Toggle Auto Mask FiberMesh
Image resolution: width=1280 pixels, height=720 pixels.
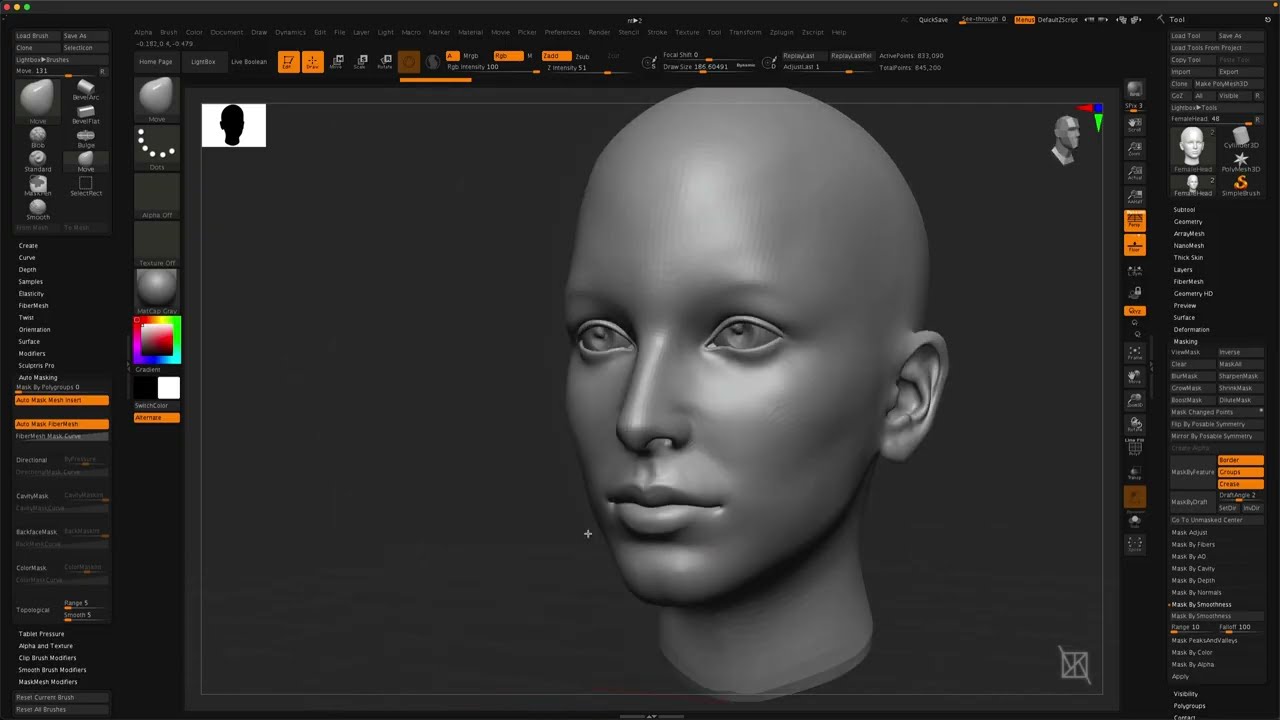click(62, 424)
